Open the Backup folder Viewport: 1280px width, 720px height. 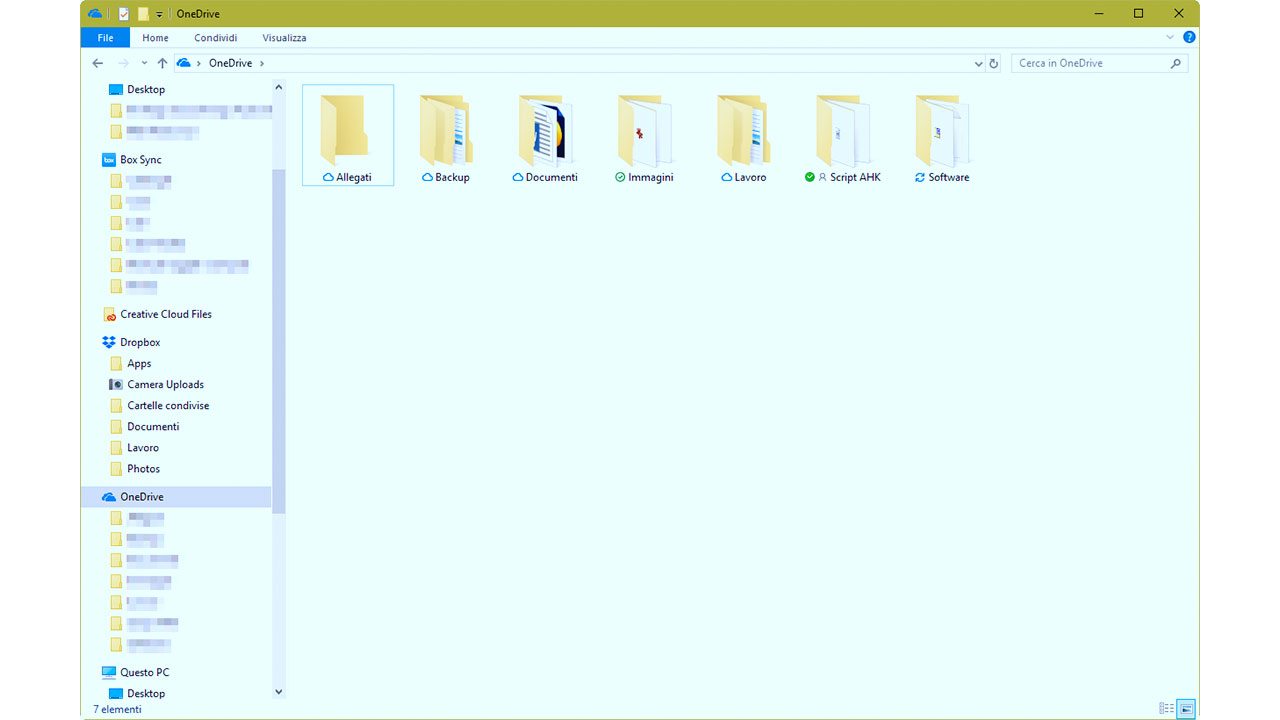click(446, 135)
